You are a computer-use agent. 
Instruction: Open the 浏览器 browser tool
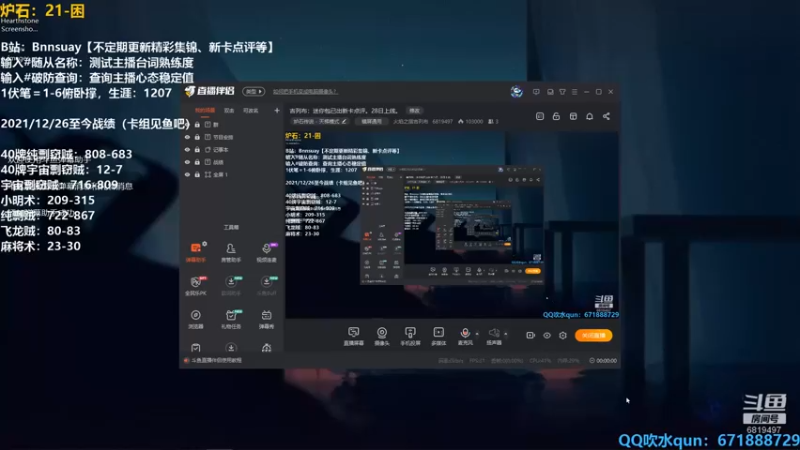pyautogui.click(x=195, y=319)
